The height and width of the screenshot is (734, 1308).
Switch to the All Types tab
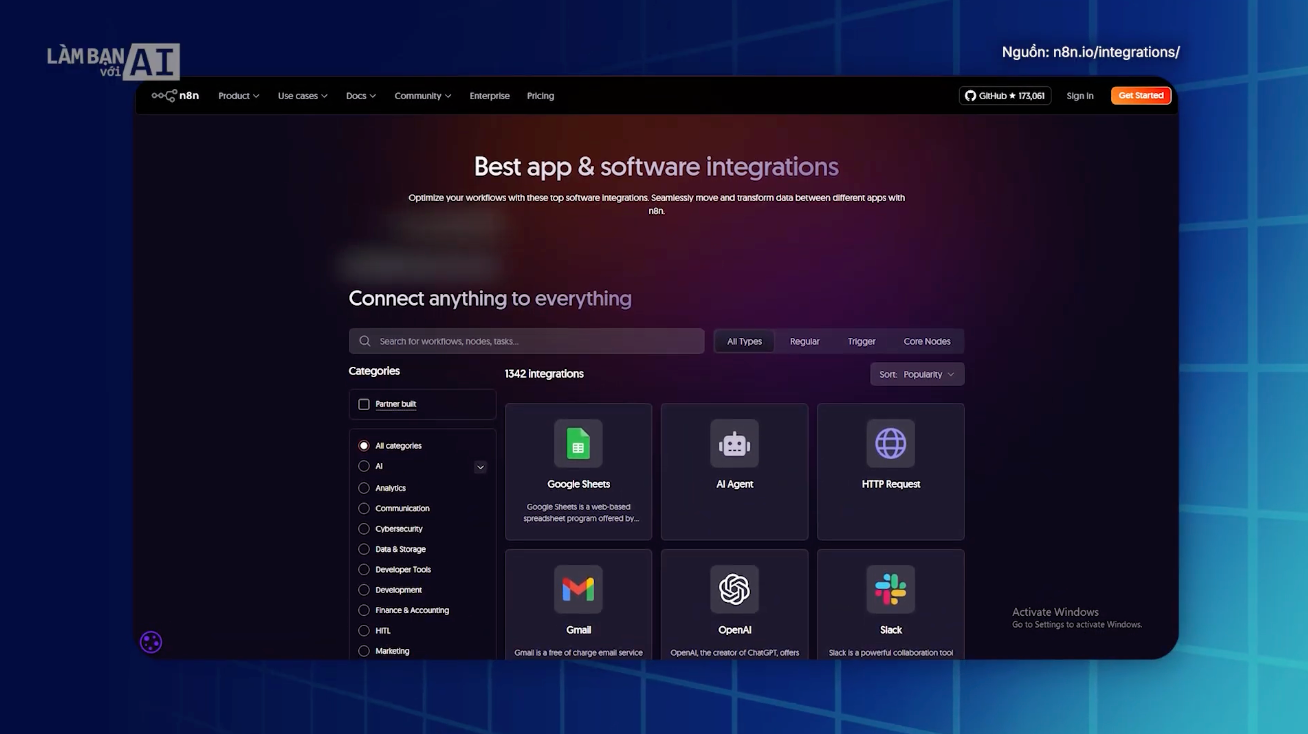coord(745,341)
